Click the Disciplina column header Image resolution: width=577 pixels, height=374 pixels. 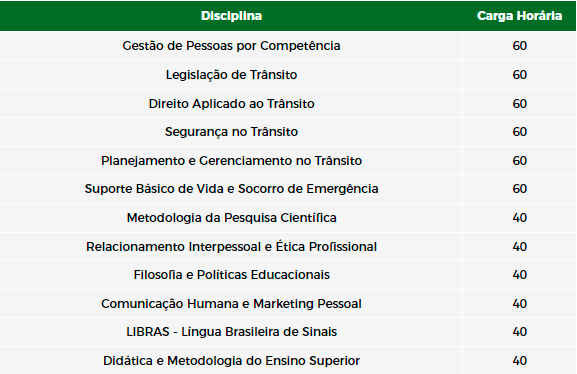(231, 16)
